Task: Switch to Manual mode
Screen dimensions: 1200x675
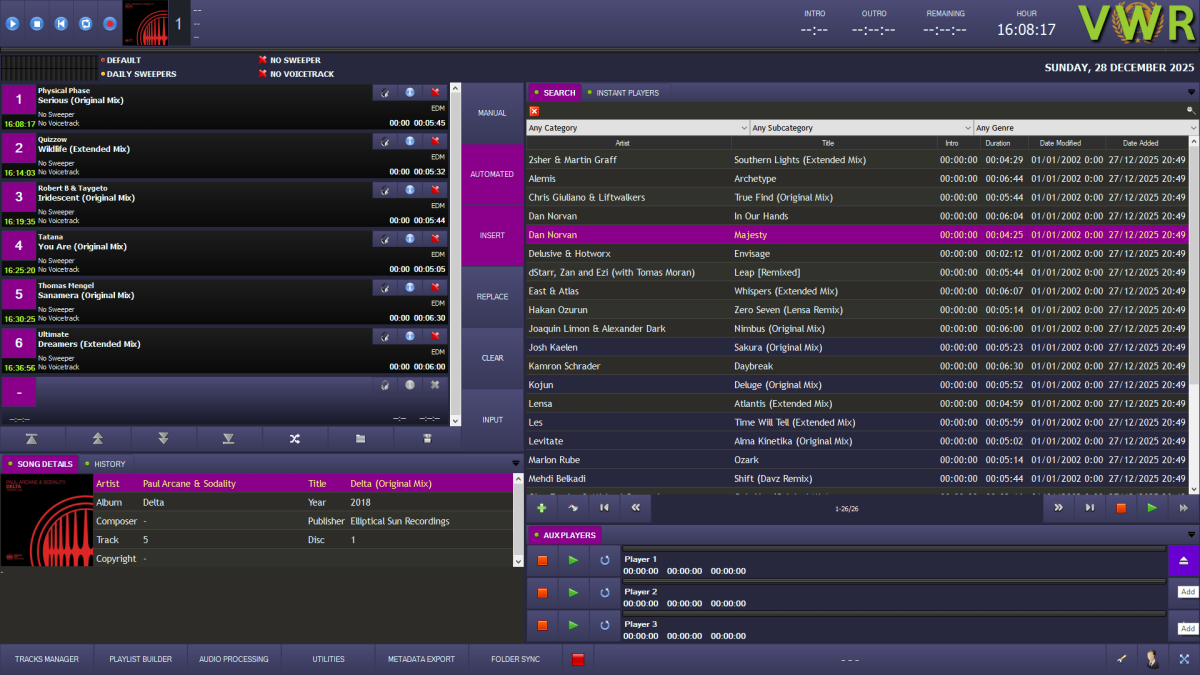Action: pos(491,113)
